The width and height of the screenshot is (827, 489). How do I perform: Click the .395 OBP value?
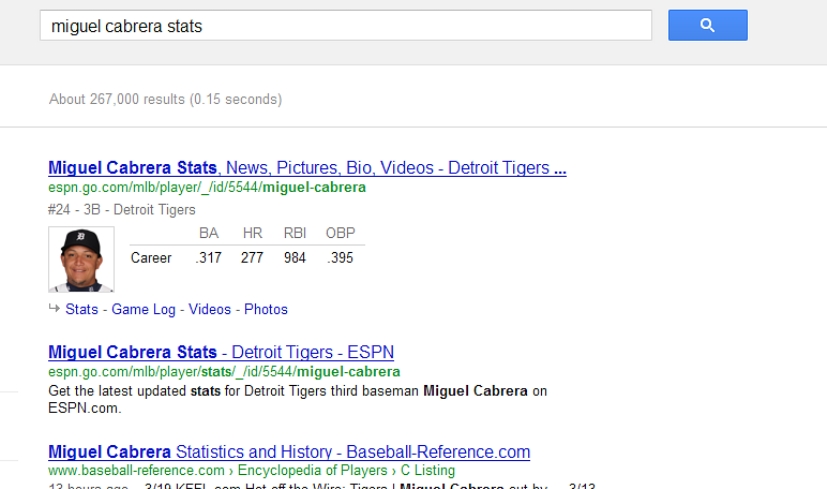click(340, 258)
